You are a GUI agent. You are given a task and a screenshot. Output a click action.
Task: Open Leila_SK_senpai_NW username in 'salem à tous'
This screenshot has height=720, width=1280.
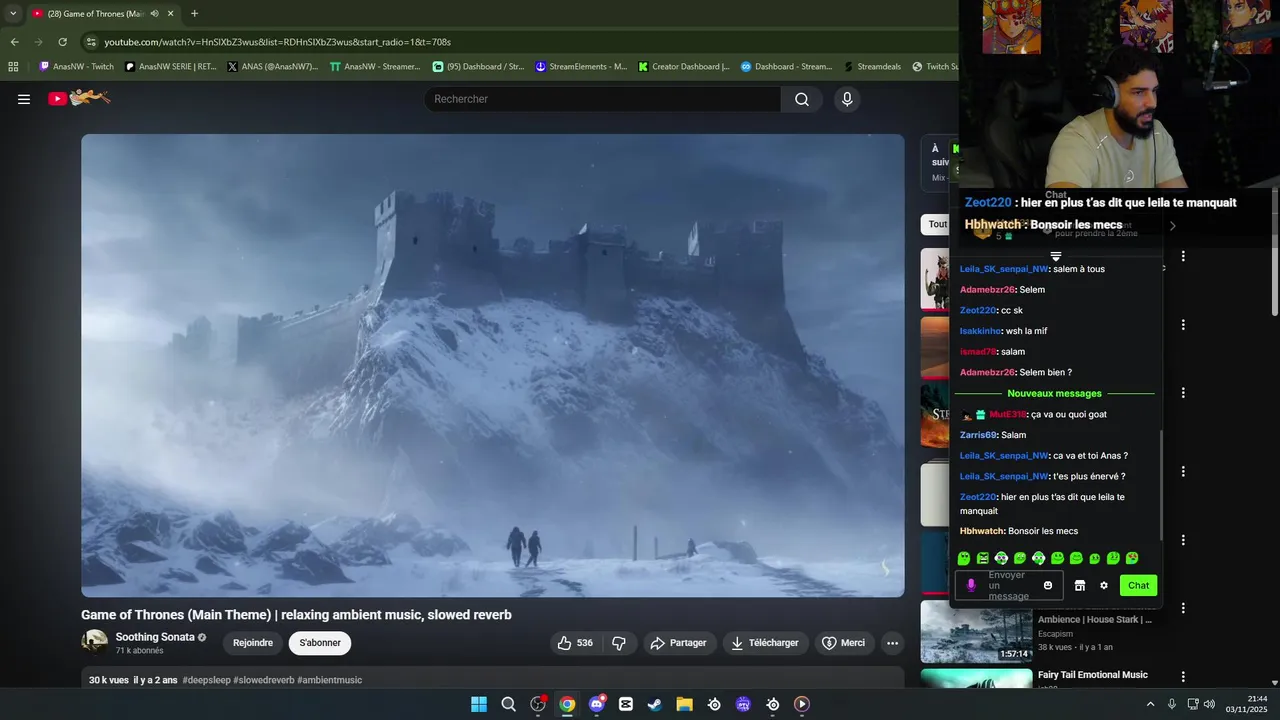pyautogui.click(x=1004, y=269)
